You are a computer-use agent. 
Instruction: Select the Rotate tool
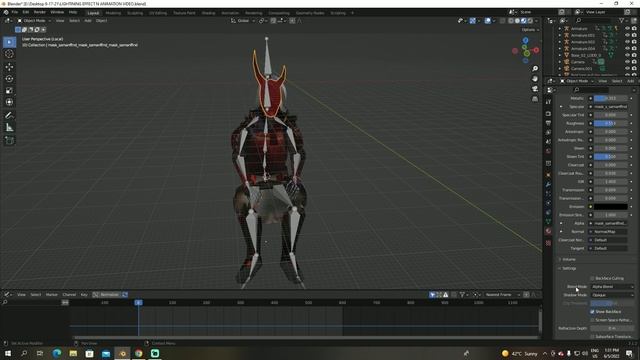point(9,78)
